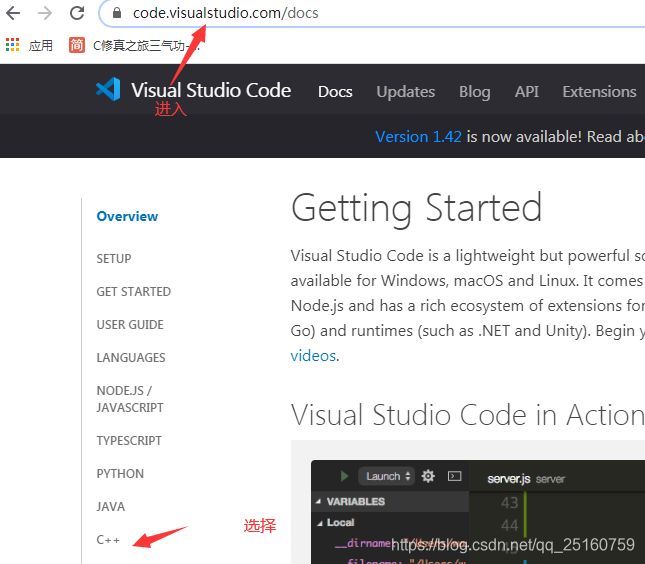Image resolution: width=645 pixels, height=564 pixels.
Task: Click the green debug play icon
Action: coord(344,476)
